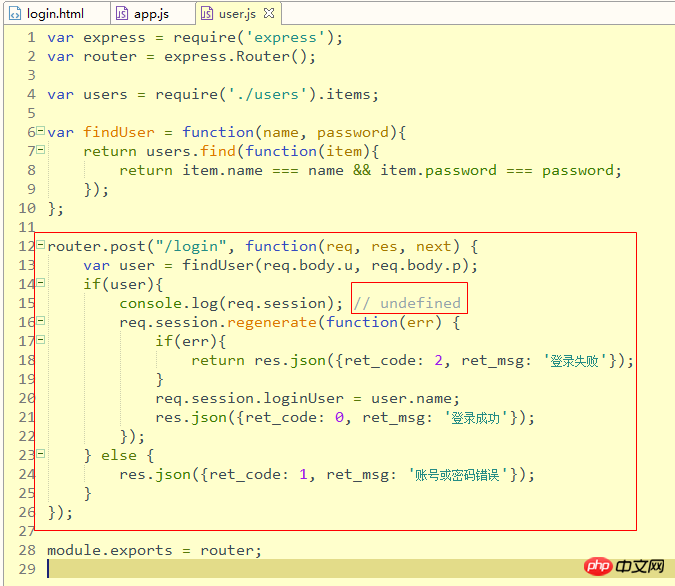Click '登录失败' string on line 18
This screenshot has height=586, width=675.
pos(574,360)
